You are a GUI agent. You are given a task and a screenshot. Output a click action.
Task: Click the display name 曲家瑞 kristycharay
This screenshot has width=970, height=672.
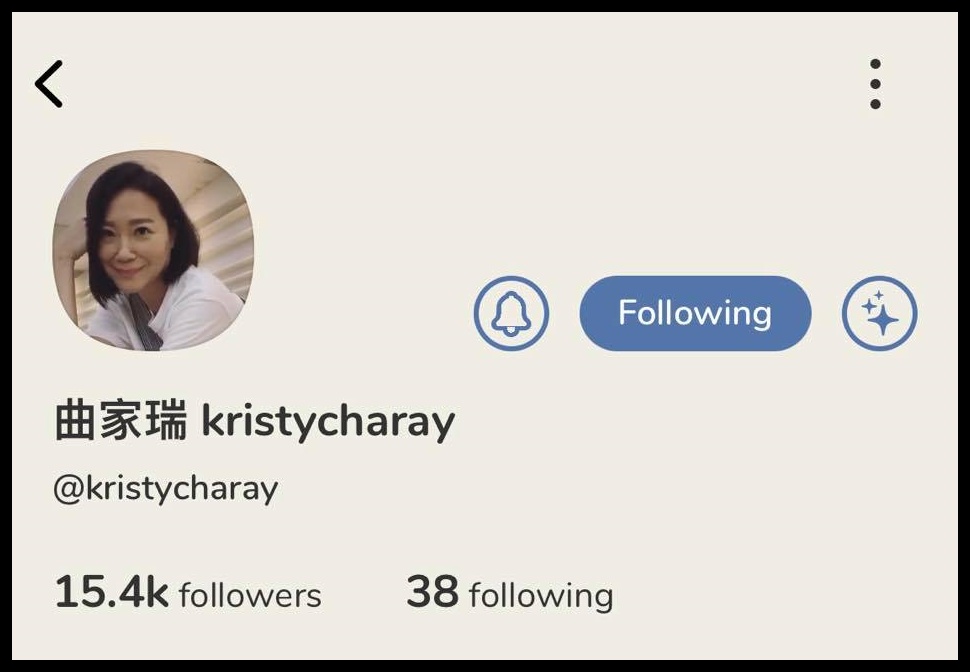tap(255, 422)
